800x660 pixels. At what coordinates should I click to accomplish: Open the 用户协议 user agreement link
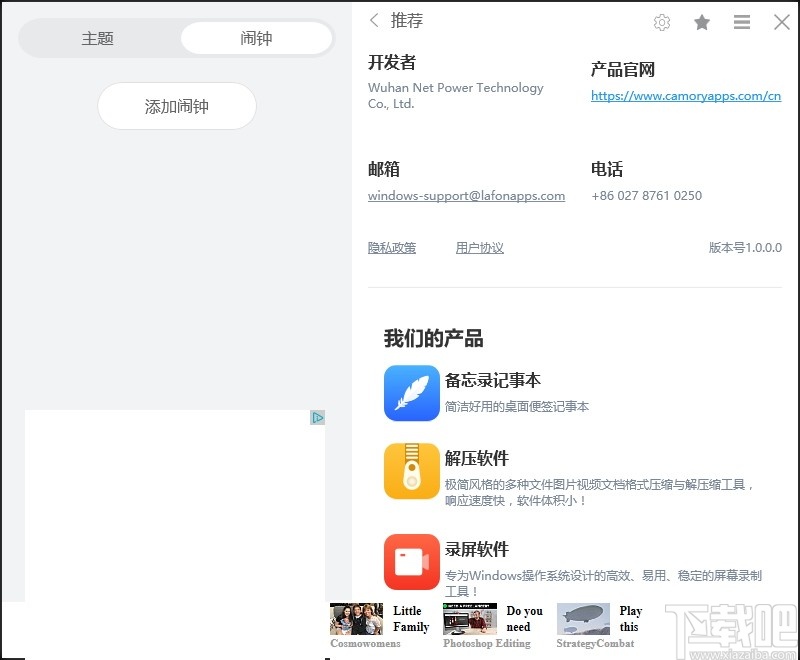point(479,247)
